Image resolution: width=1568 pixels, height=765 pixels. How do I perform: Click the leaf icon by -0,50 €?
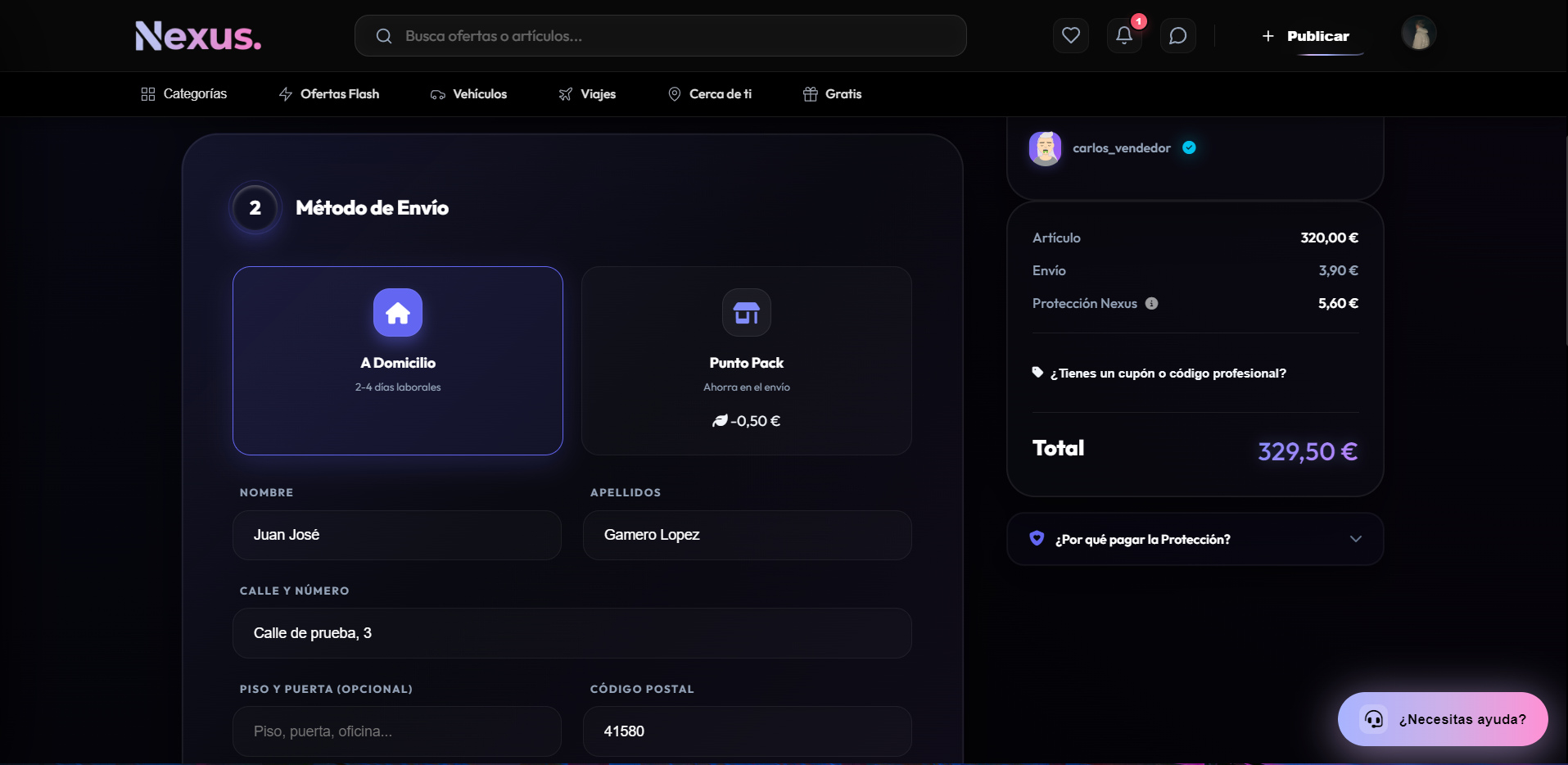[x=720, y=421]
